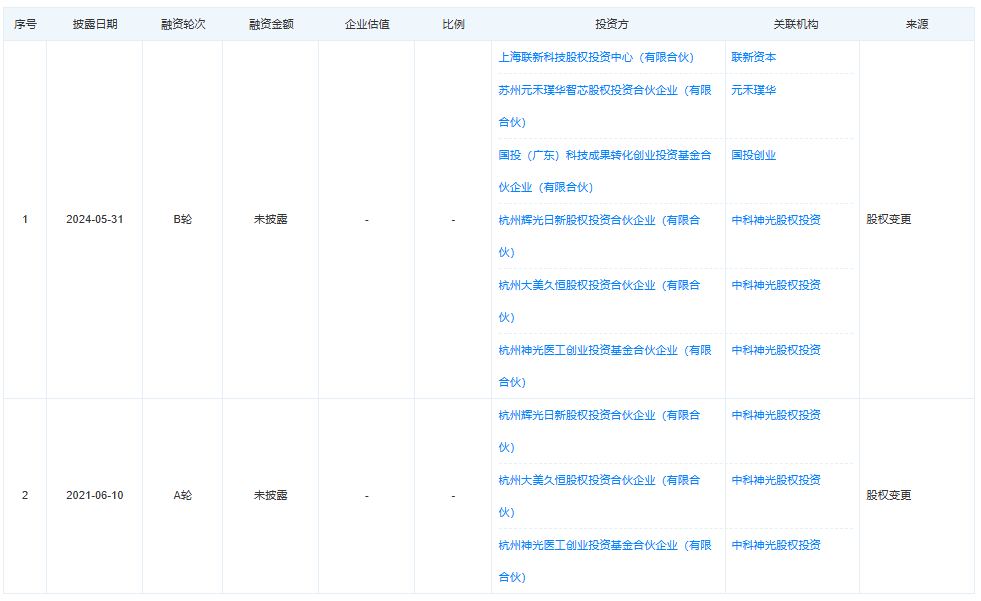
Task: Click the 投资方 column header
Action: click(611, 24)
